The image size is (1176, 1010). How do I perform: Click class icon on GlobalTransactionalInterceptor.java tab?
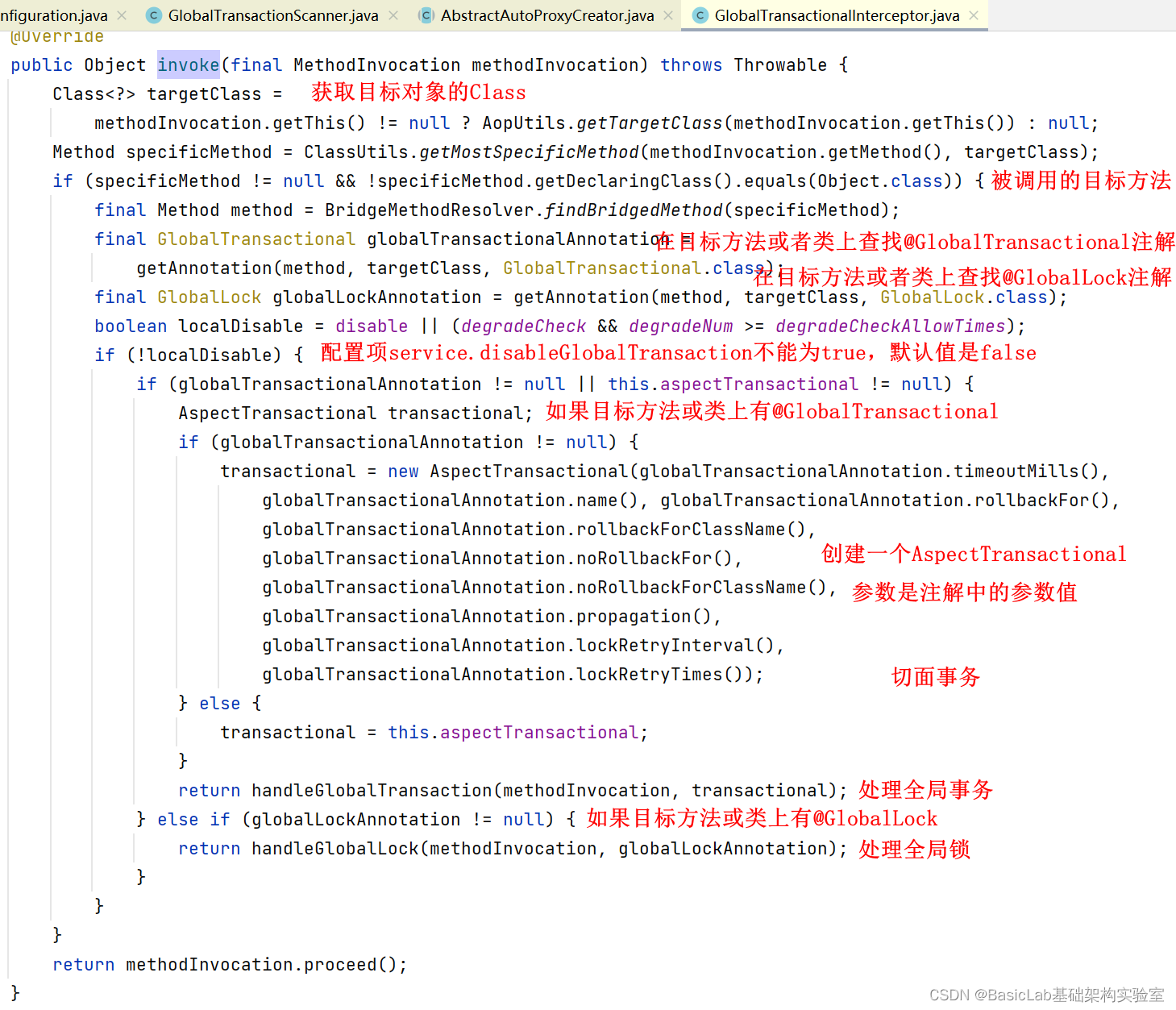(x=700, y=15)
